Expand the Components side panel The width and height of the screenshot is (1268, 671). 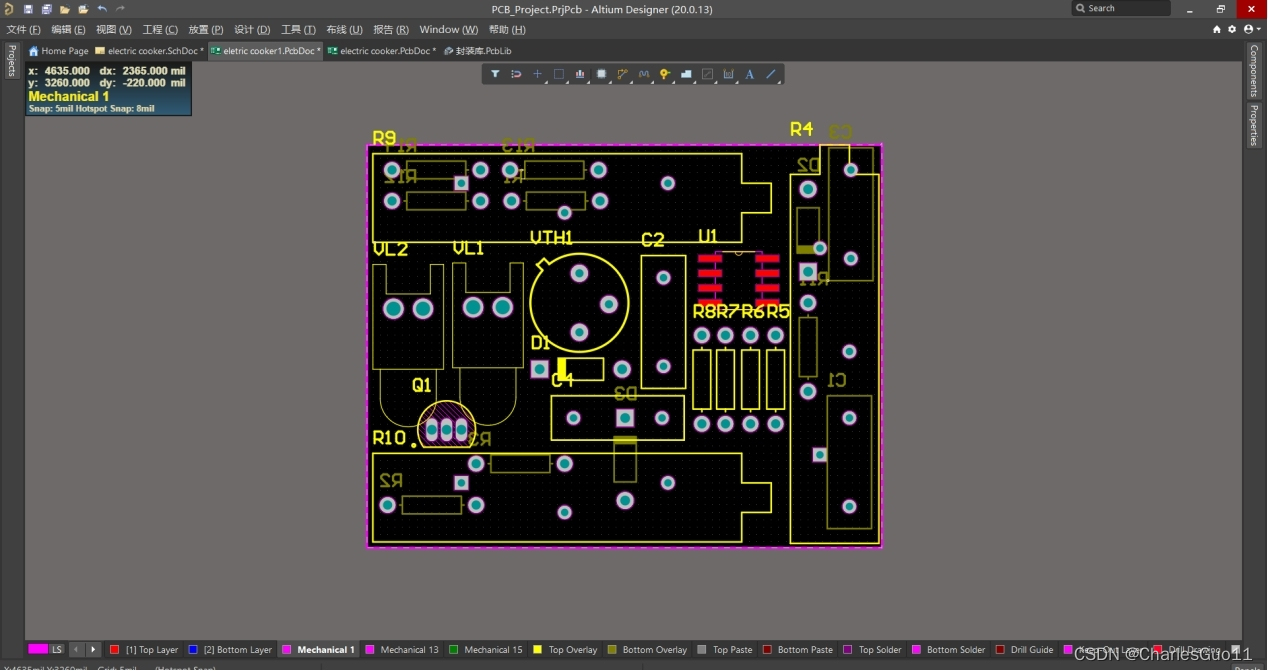click(1254, 70)
